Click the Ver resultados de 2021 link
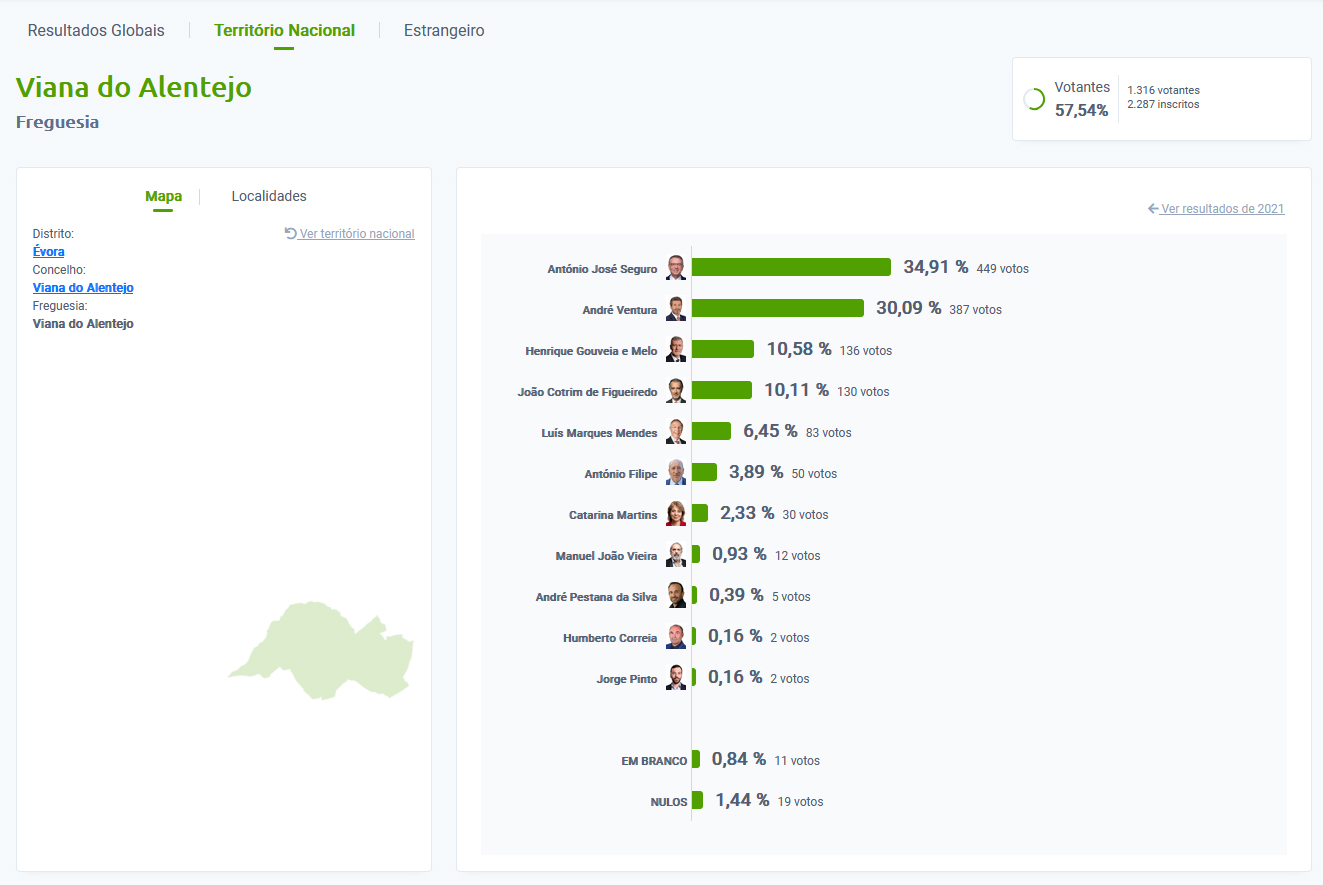This screenshot has width=1323, height=885. click(x=1222, y=209)
